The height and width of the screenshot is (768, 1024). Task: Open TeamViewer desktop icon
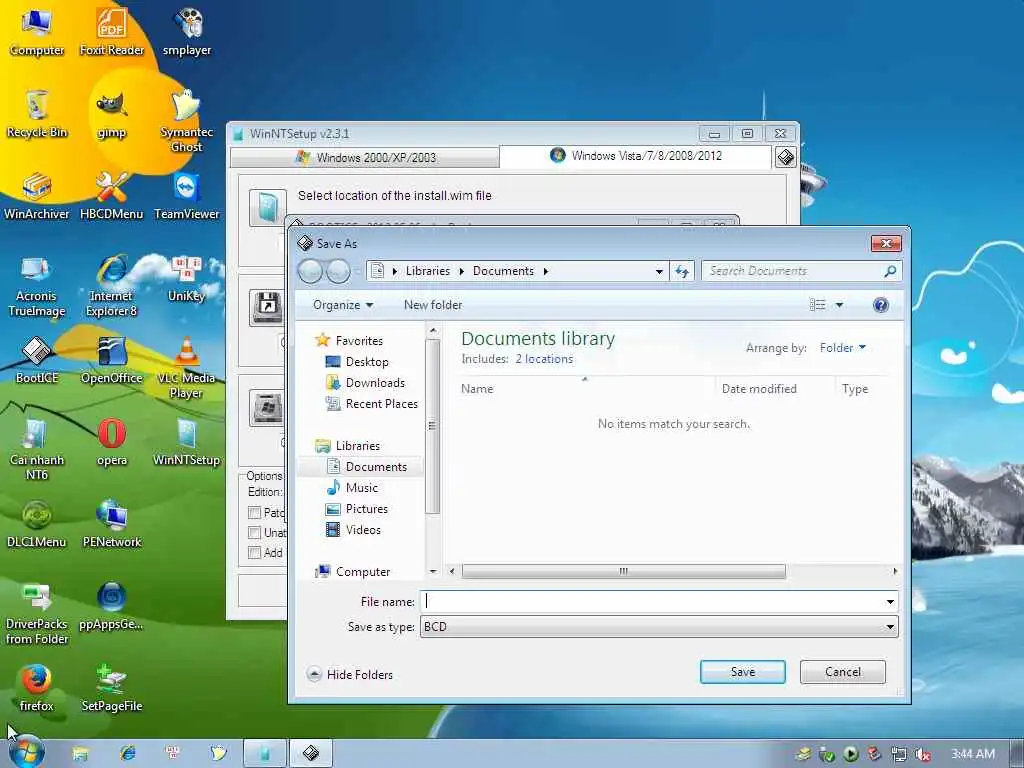point(187,196)
